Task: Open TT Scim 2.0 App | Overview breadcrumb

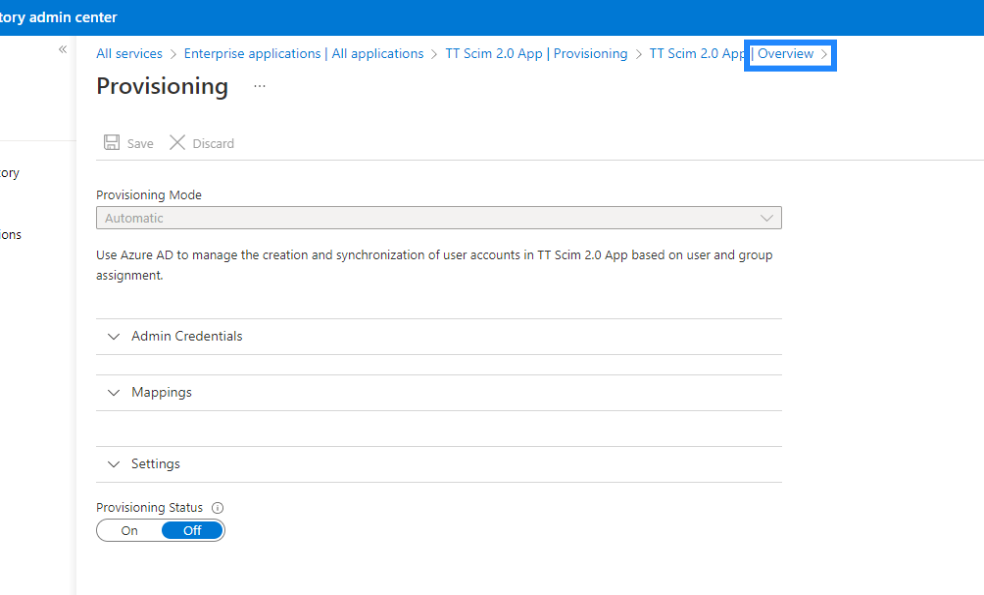Action: click(x=732, y=53)
